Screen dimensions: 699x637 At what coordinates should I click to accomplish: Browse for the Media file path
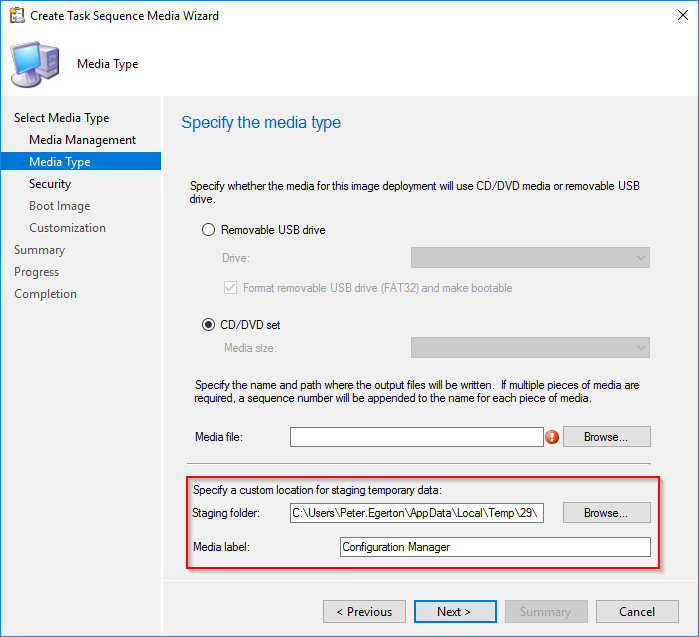click(x=606, y=437)
